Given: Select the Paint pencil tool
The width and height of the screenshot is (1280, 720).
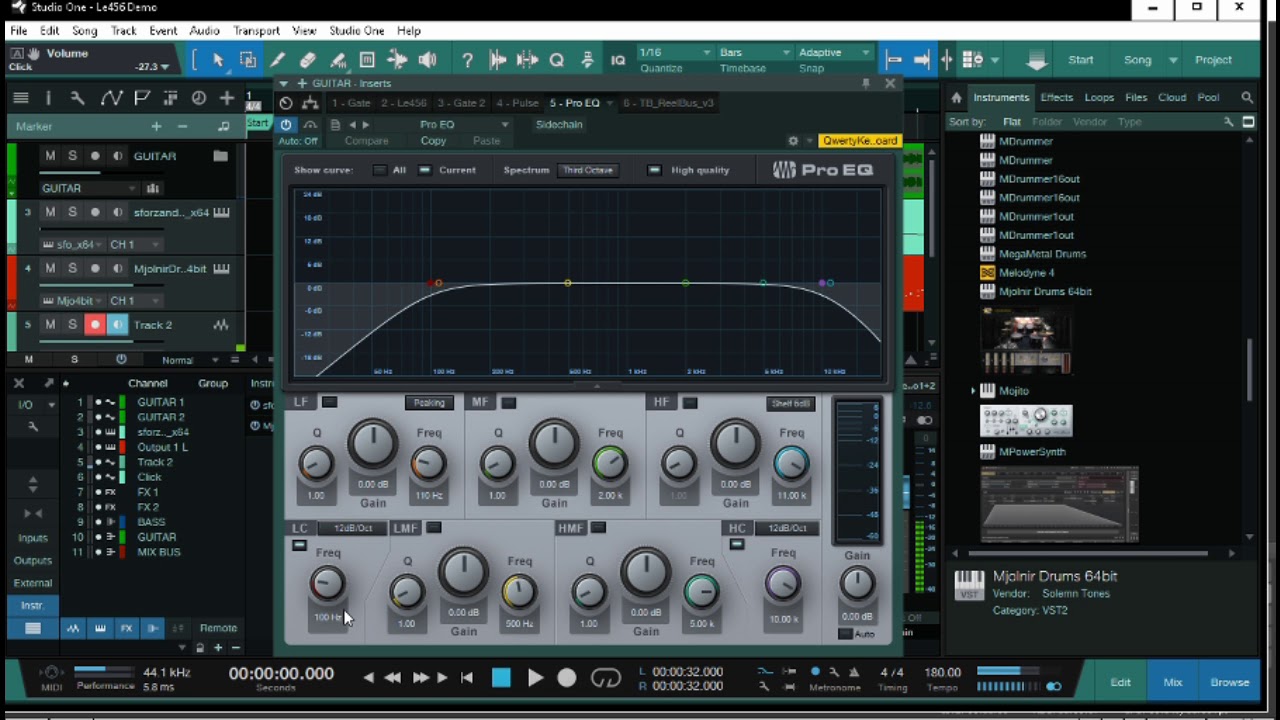Looking at the screenshot, I should point(278,60).
